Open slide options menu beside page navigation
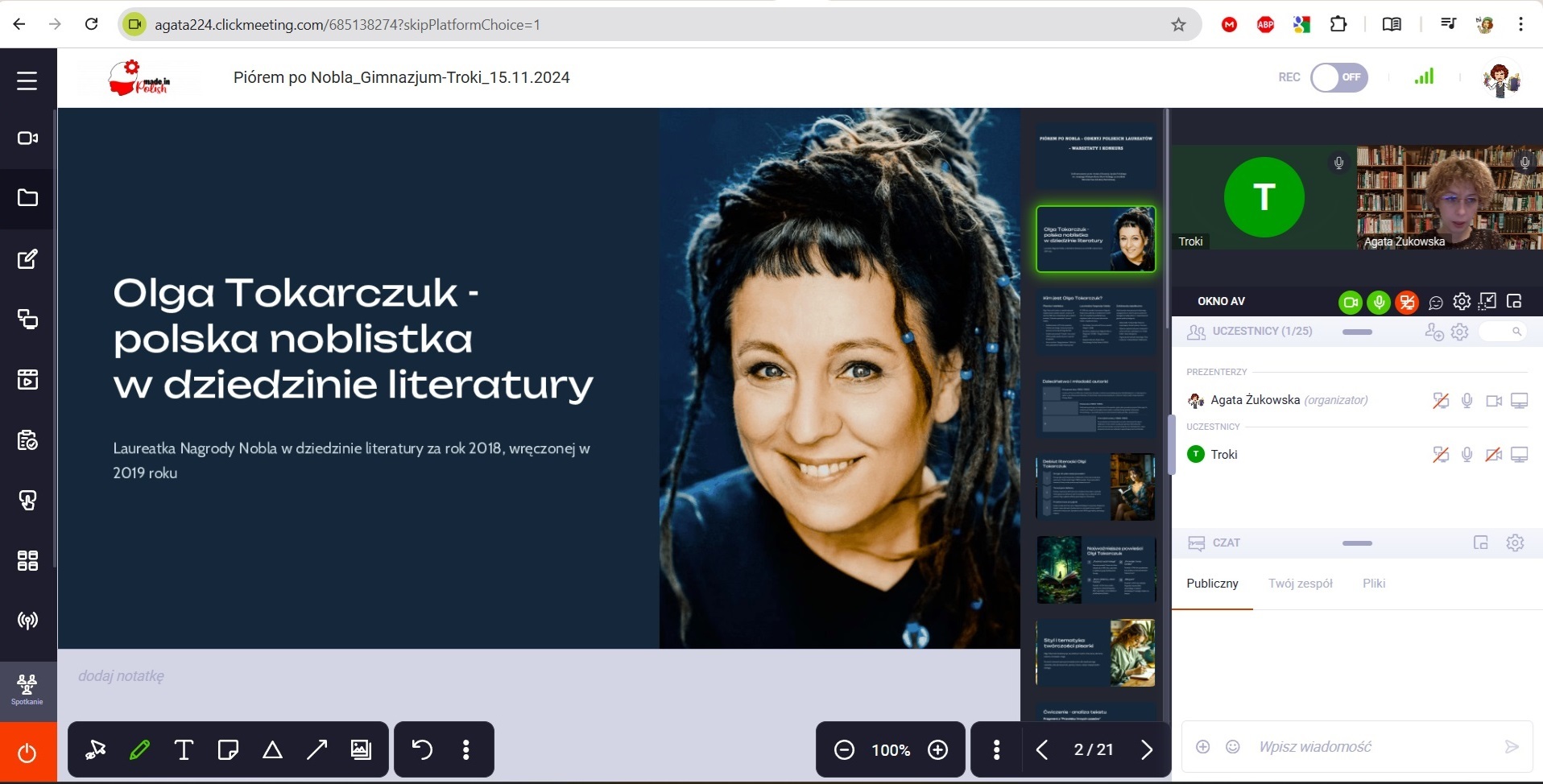 [997, 750]
